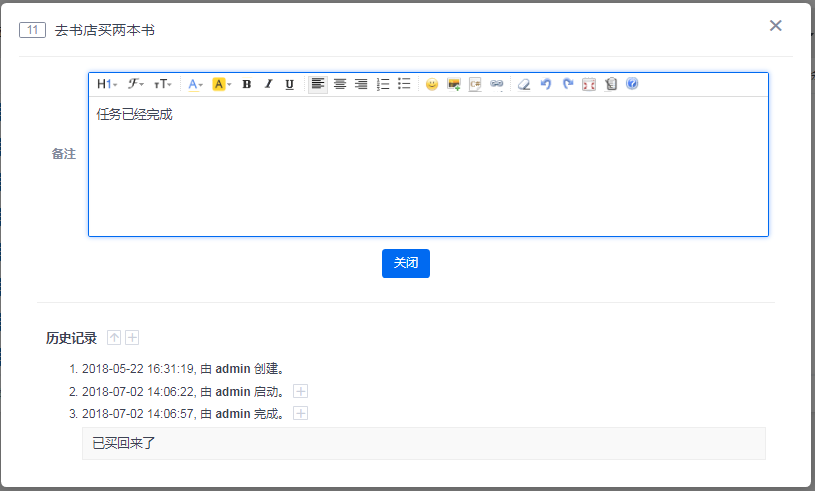Image resolution: width=815 pixels, height=491 pixels.
Task: Toggle fullscreen editor mode
Action: (x=589, y=84)
